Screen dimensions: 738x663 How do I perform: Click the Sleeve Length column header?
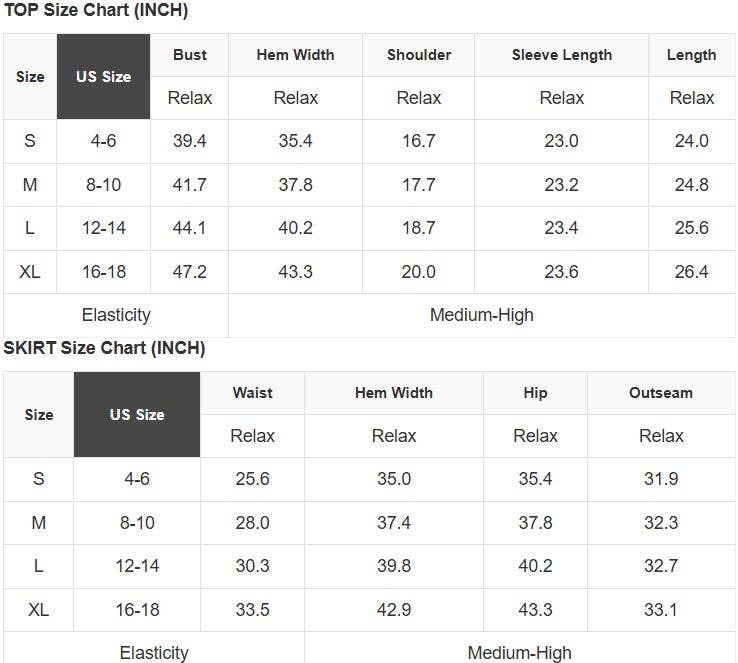click(x=561, y=55)
